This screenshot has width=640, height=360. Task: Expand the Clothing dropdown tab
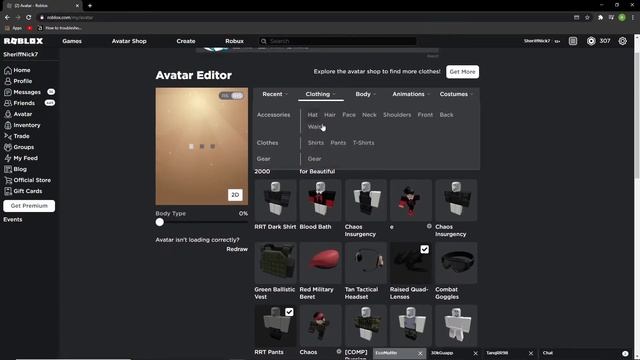[x=320, y=94]
